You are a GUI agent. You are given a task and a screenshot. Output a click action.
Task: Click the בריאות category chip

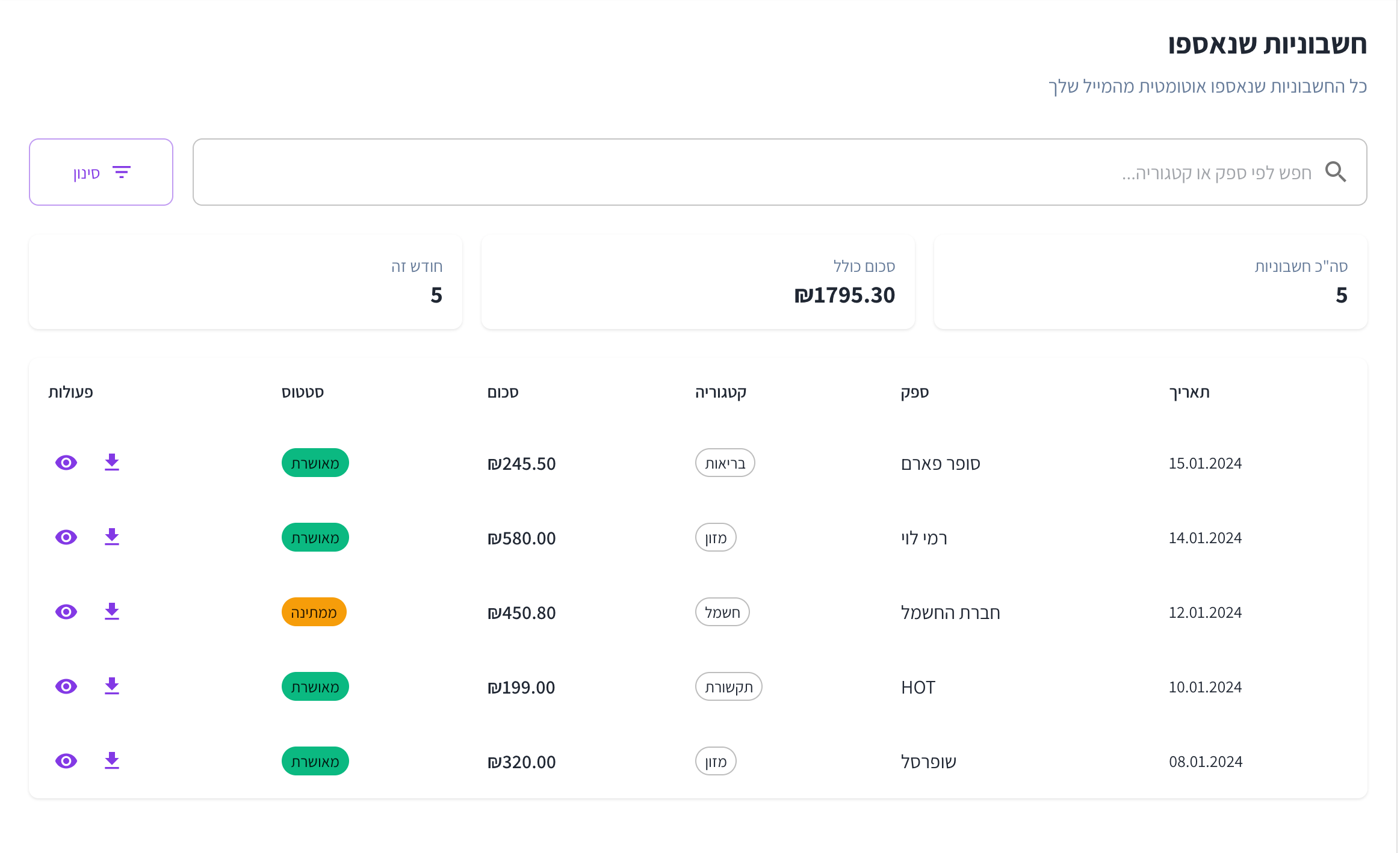725,463
